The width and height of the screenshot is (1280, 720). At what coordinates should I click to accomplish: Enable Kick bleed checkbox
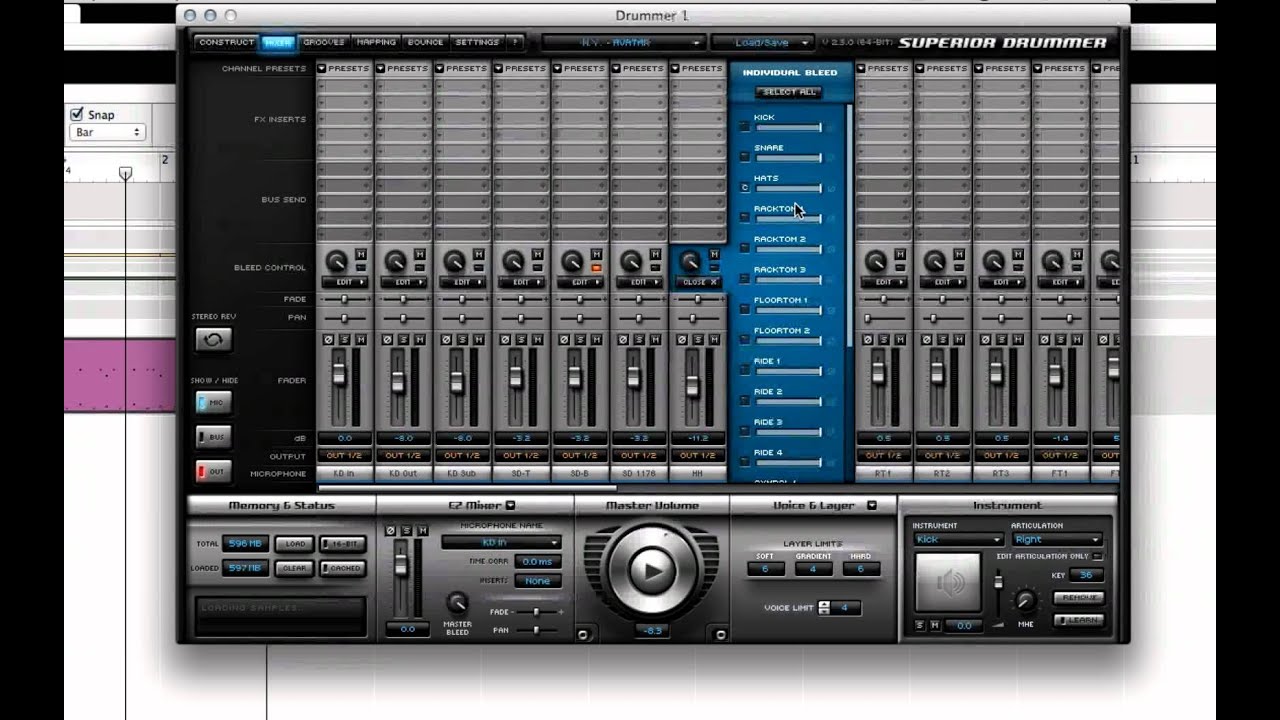744,127
